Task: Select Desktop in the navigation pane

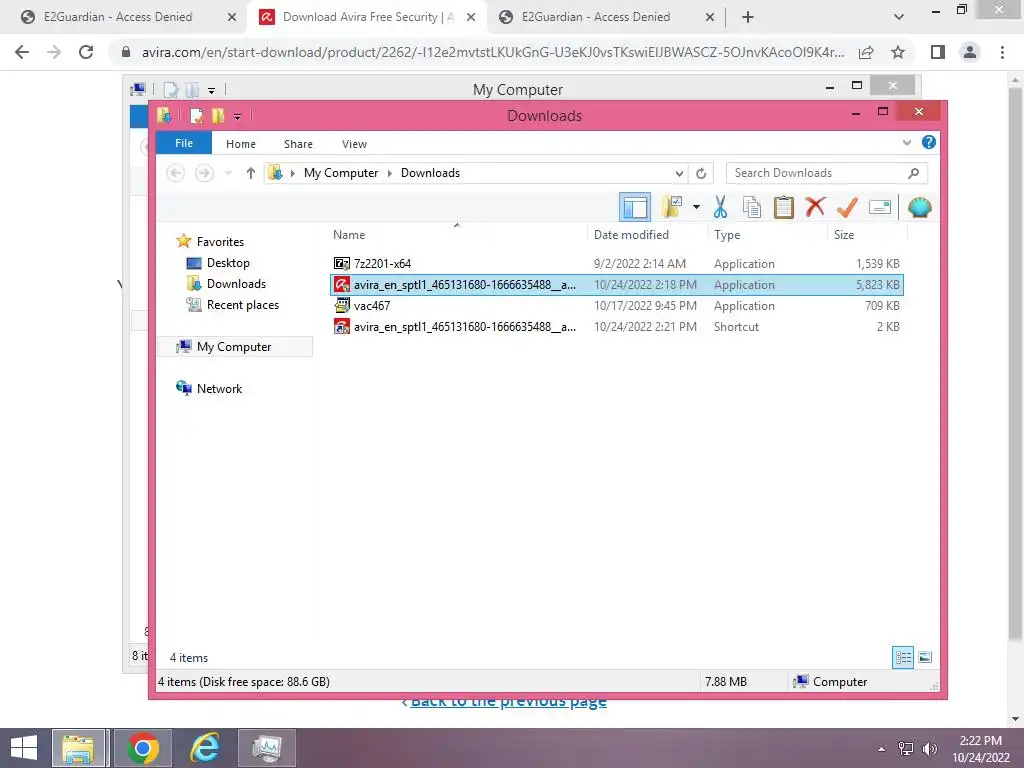Action: [x=228, y=263]
